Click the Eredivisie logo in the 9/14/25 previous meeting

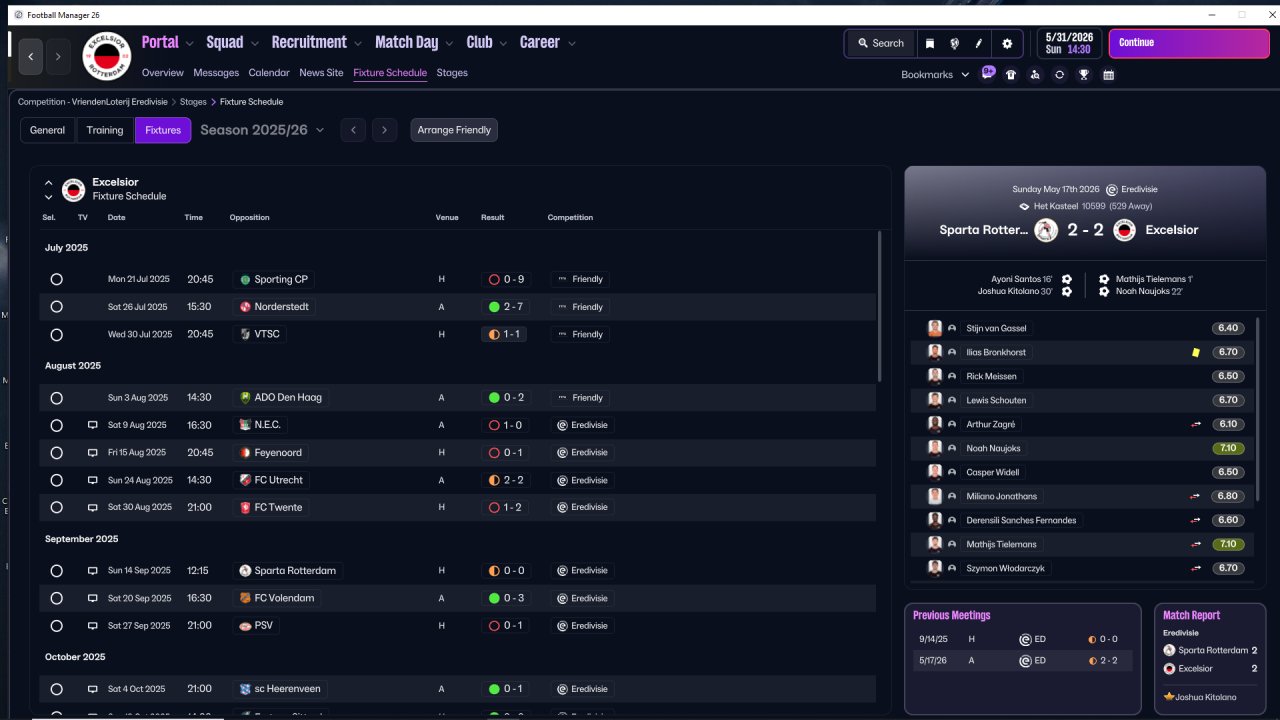click(x=1025, y=639)
